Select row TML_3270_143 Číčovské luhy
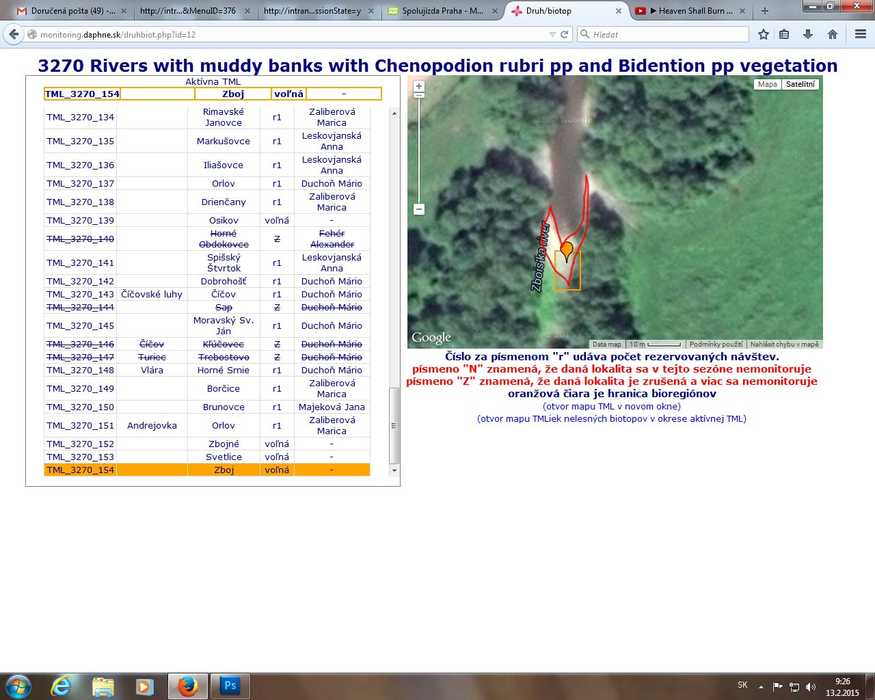The width and height of the screenshot is (875, 700). (x=206, y=294)
